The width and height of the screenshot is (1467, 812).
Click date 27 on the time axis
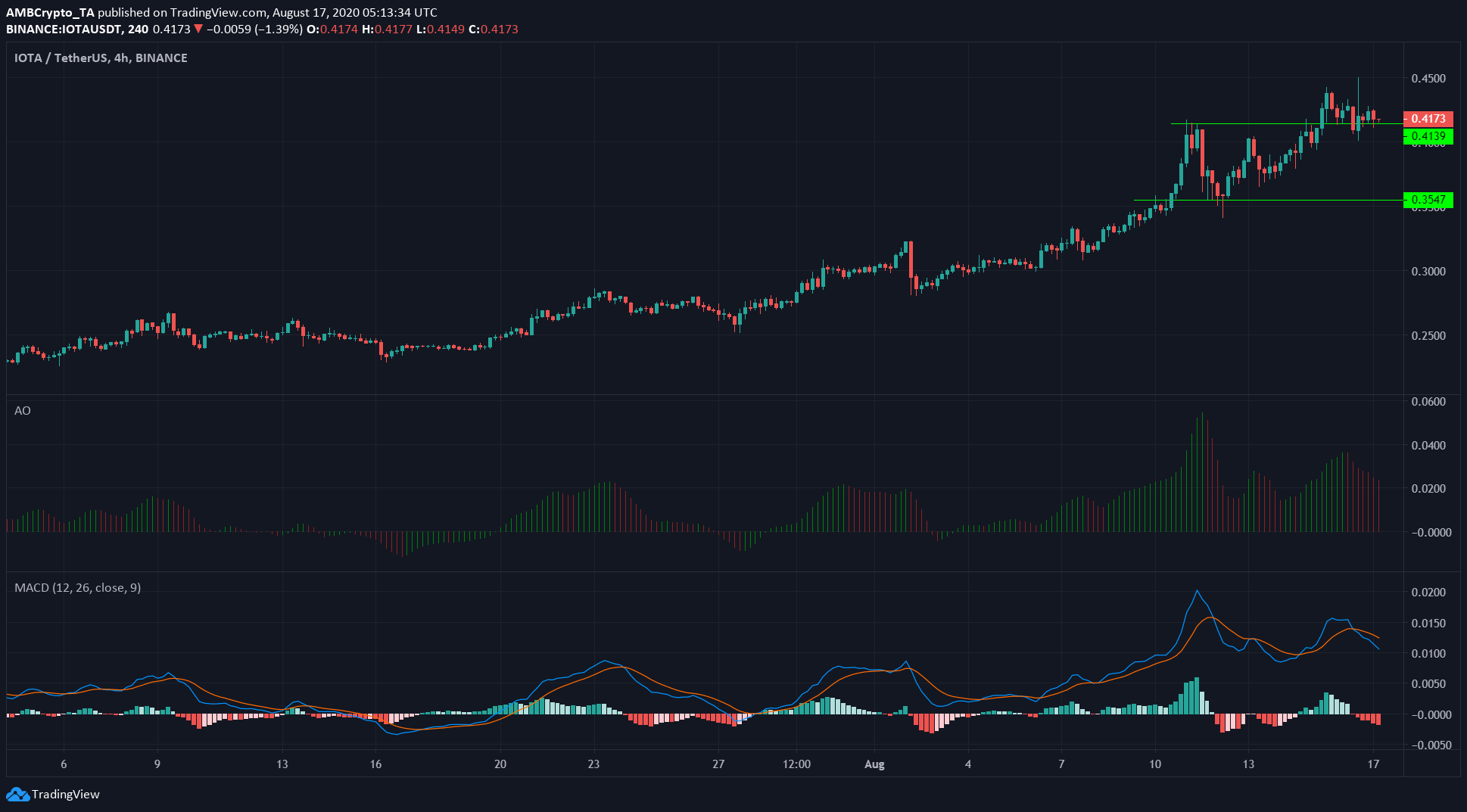point(718,764)
